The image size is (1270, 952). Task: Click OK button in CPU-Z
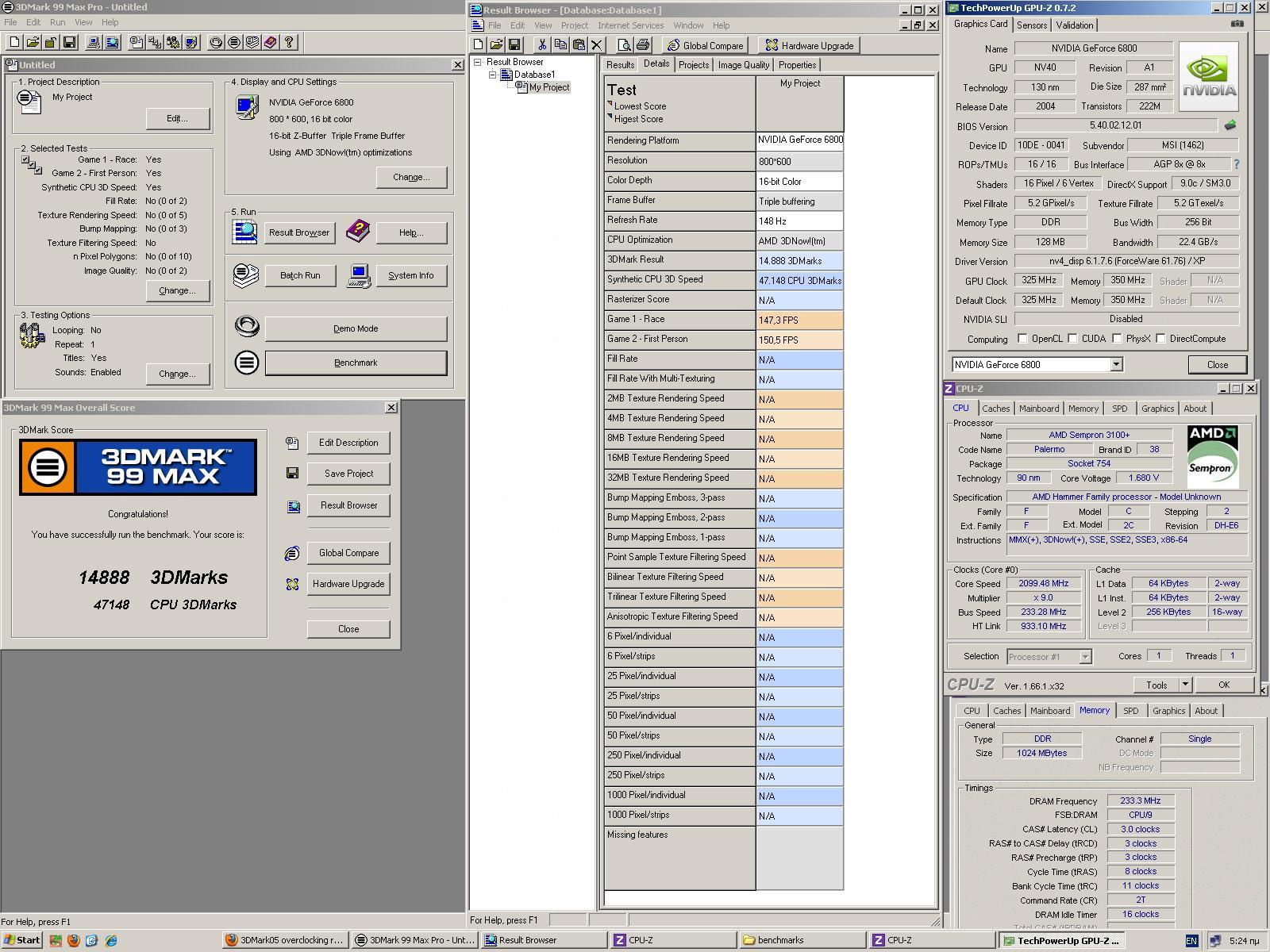click(x=1223, y=685)
